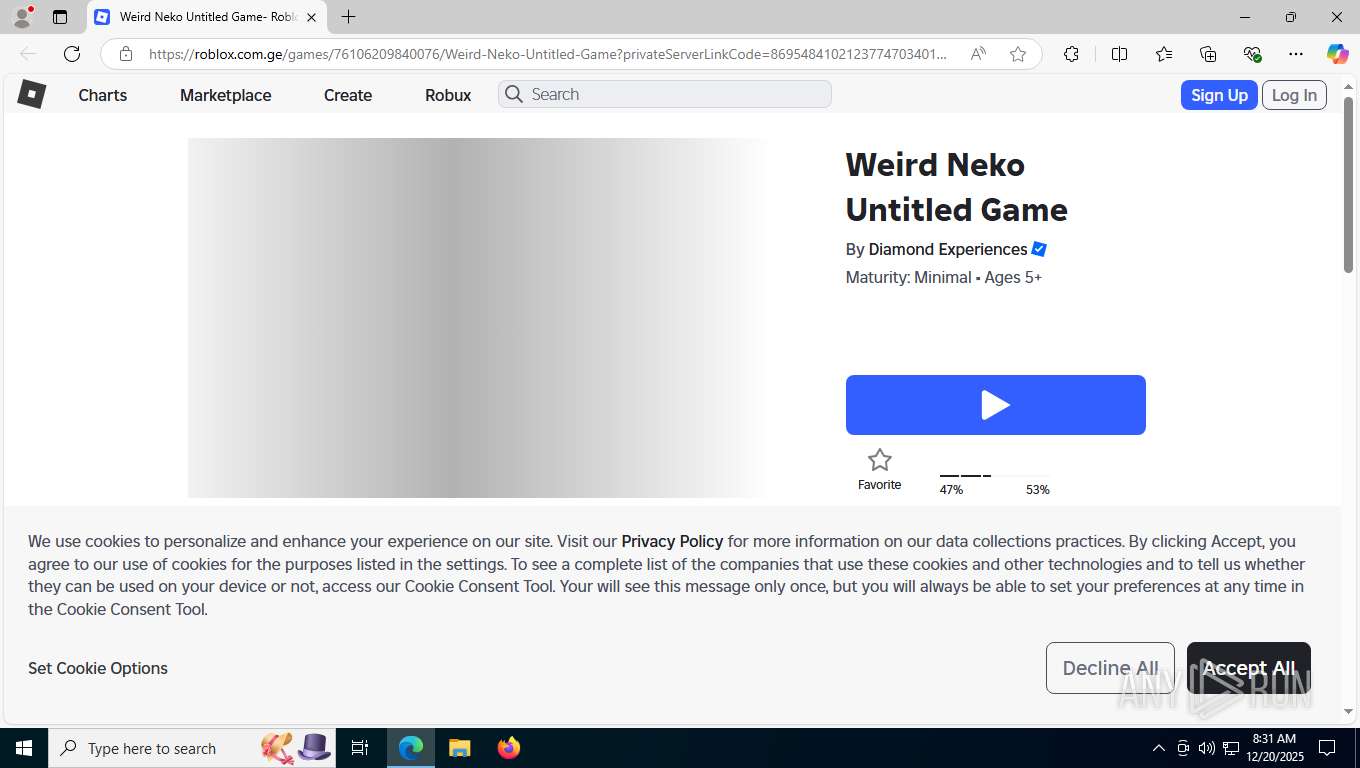This screenshot has height=768, width=1360.
Task: Click the search magnifier icon
Action: (514, 94)
